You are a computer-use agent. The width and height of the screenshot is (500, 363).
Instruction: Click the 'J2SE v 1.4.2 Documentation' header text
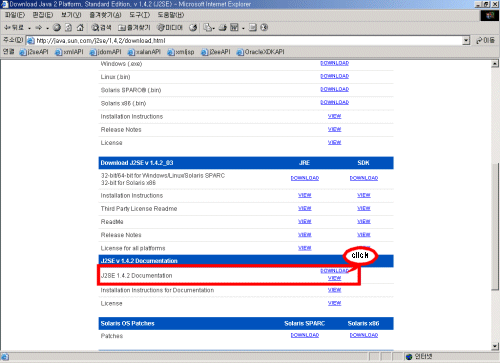(x=139, y=261)
